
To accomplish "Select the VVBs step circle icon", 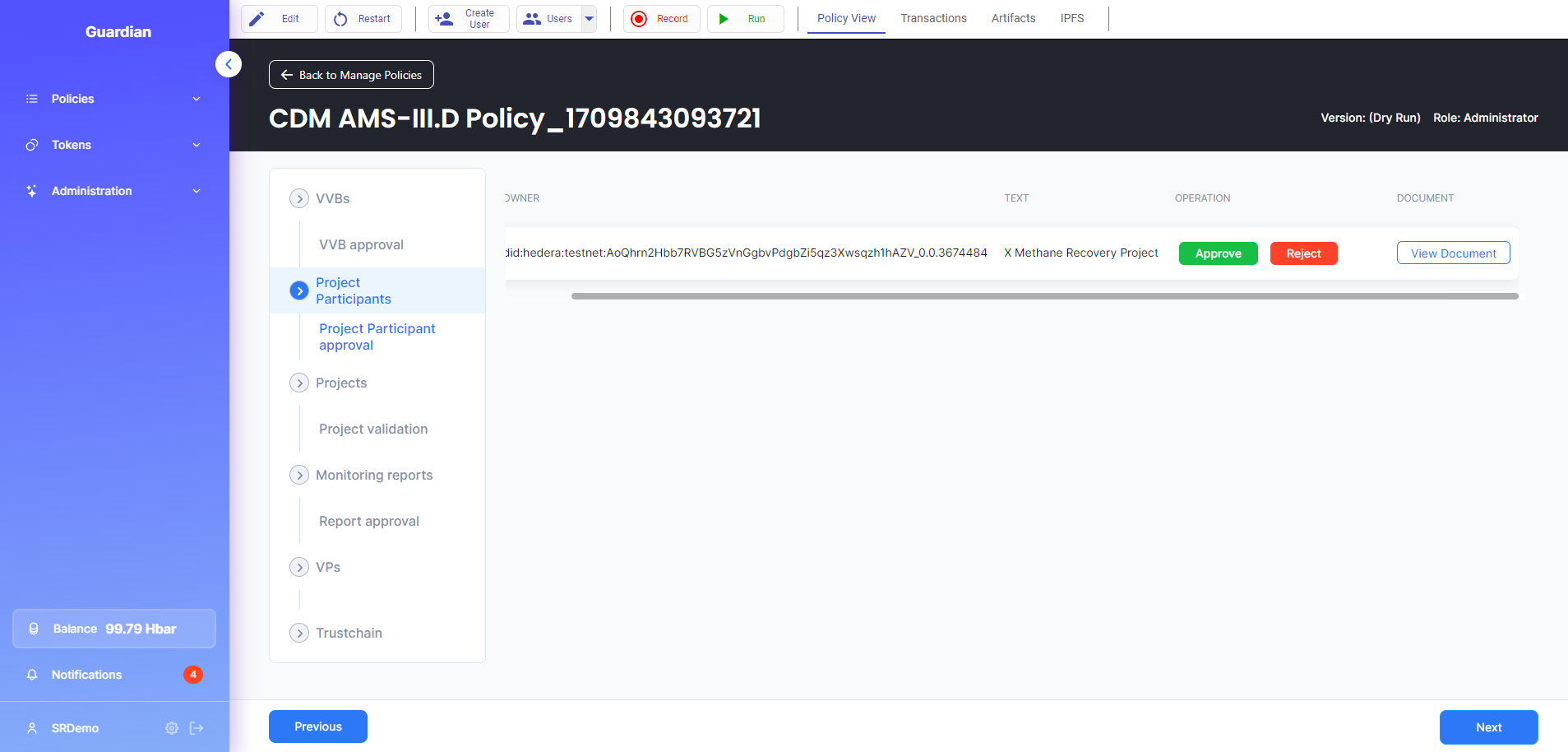I will tap(299, 198).
